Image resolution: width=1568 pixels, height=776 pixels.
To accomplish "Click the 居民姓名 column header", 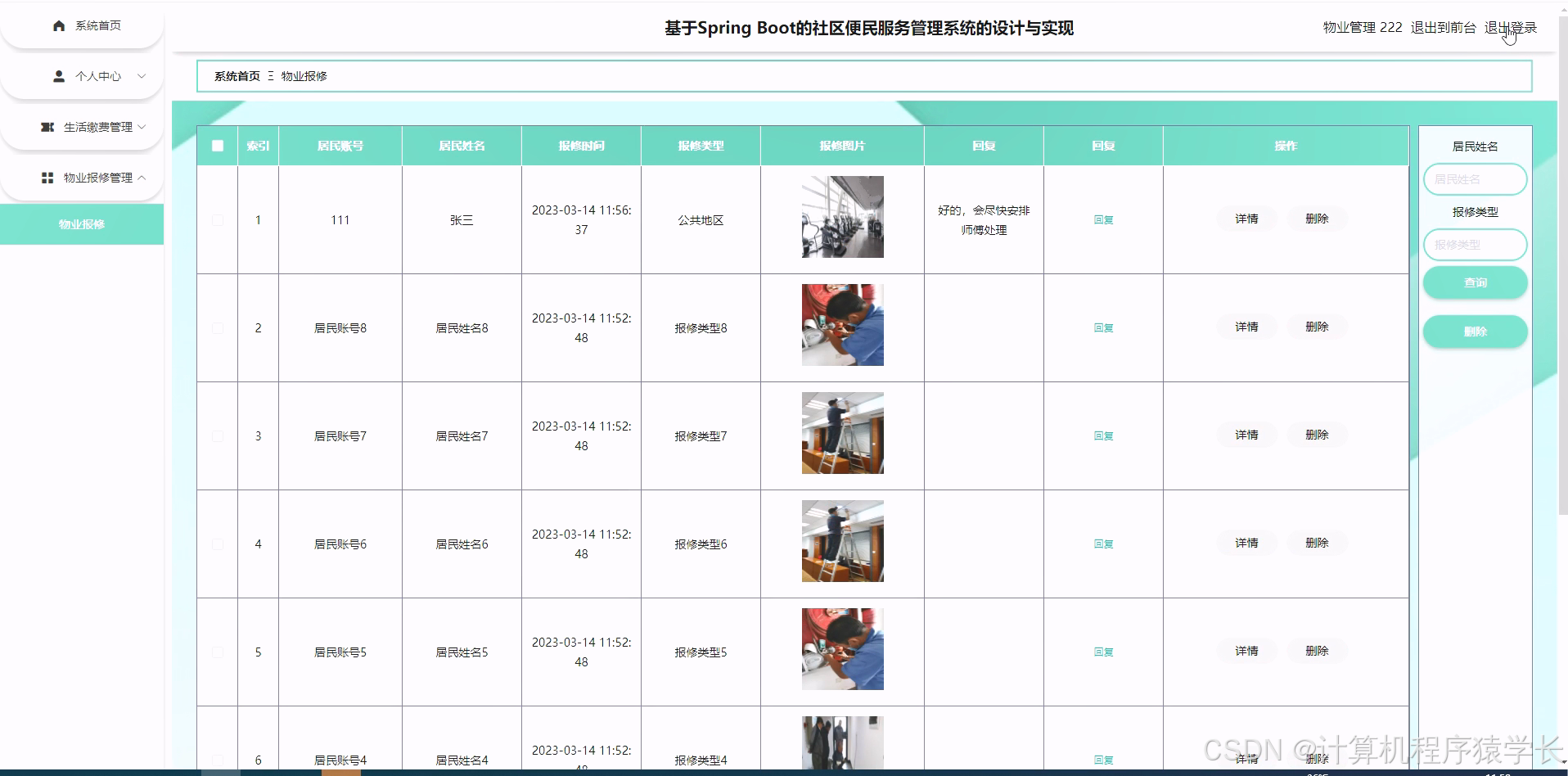I will coord(462,146).
